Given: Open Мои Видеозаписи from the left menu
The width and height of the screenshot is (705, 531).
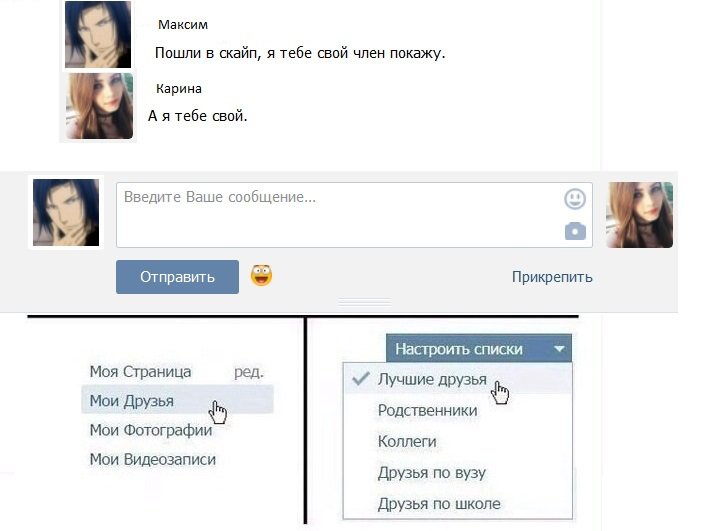Looking at the screenshot, I should (x=153, y=460).
